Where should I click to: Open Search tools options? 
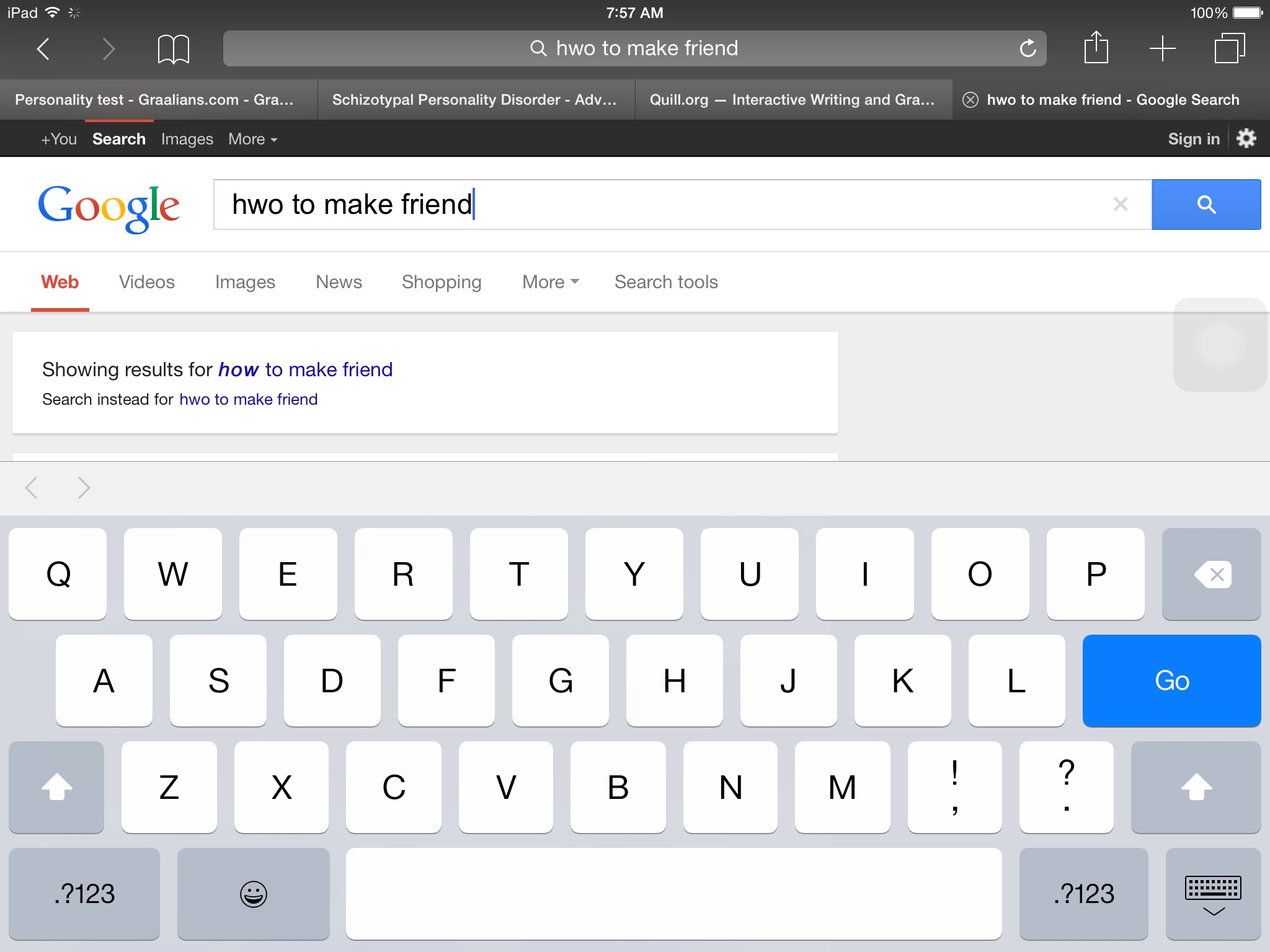click(x=666, y=282)
